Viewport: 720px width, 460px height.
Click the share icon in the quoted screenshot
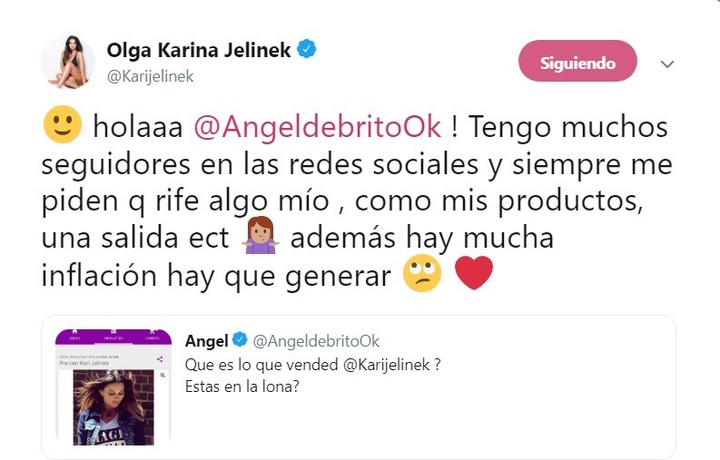point(160,359)
